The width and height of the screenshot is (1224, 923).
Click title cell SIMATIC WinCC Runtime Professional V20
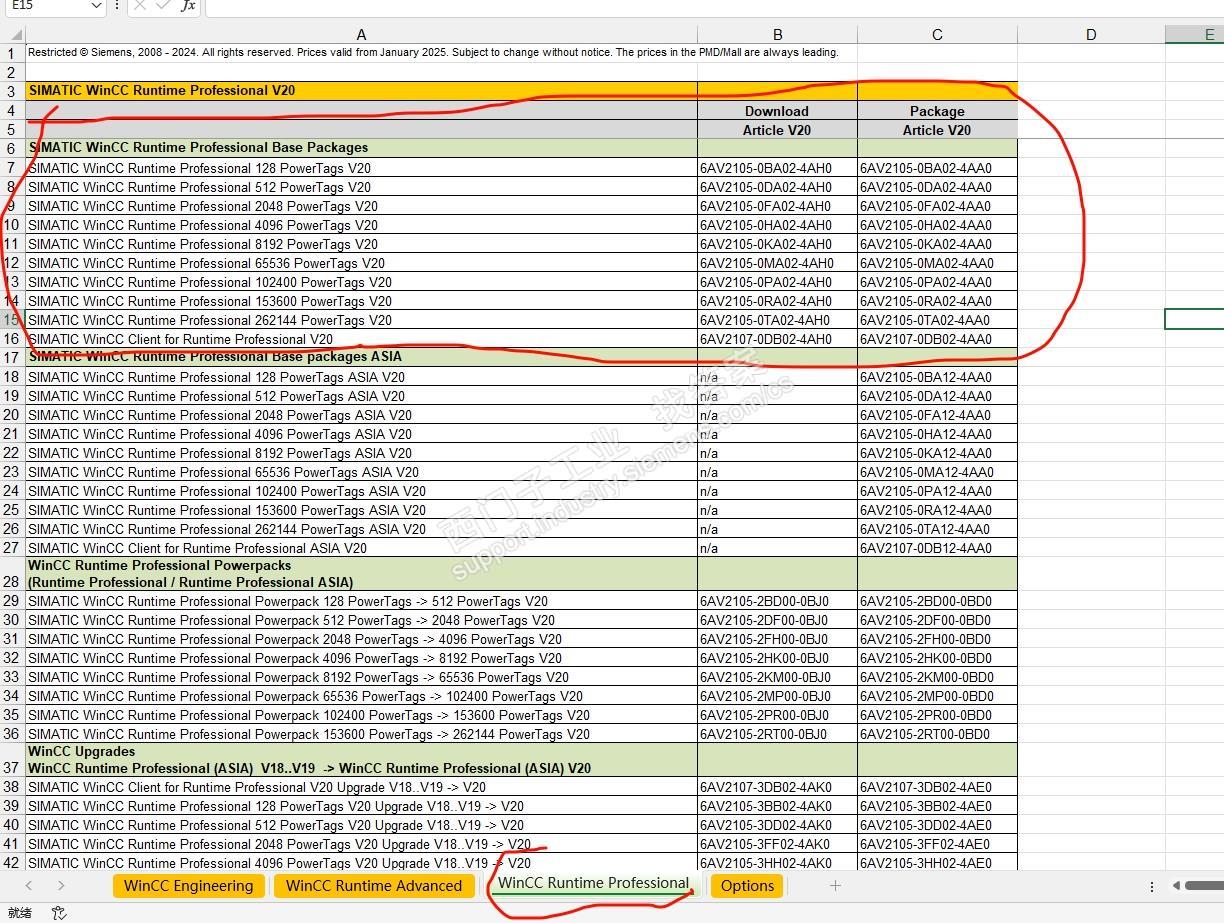pyautogui.click(x=361, y=90)
